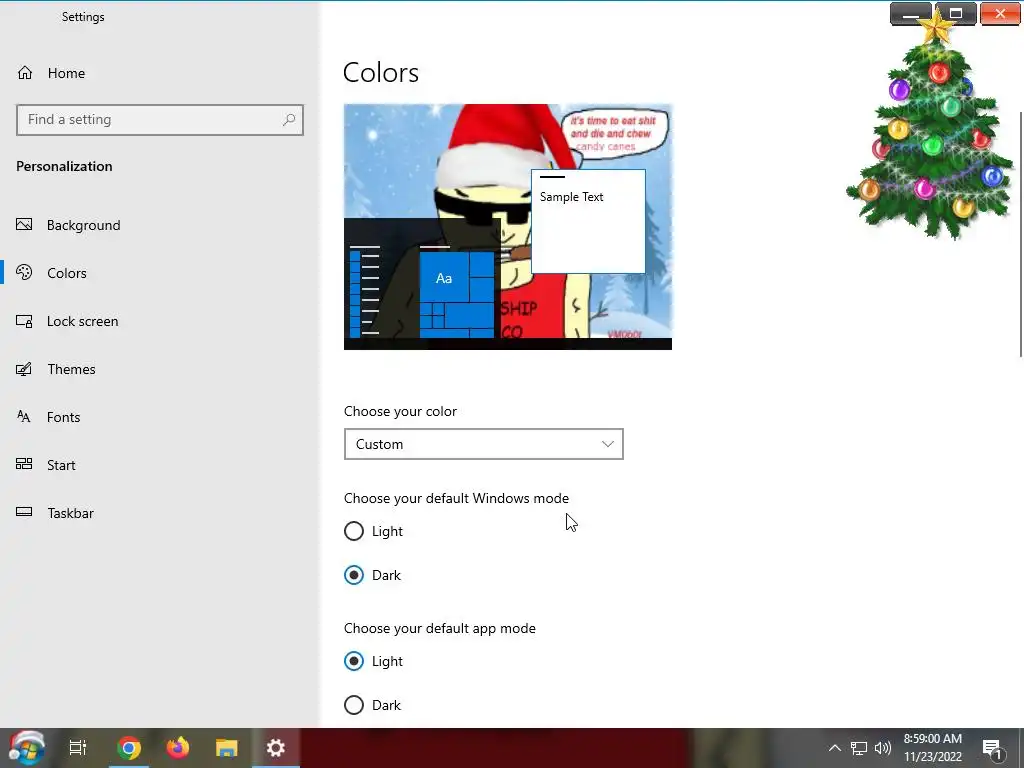Click the Personalization heading
This screenshot has height=768, width=1024.
pos(64,166)
